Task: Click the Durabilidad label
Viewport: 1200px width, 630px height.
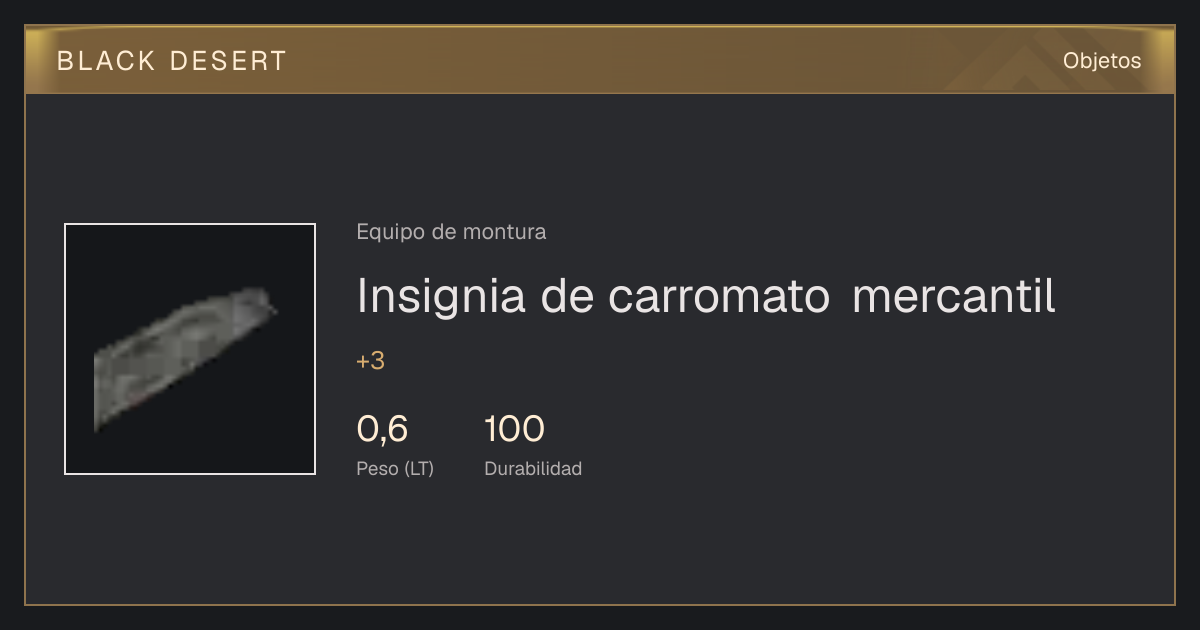Action: pyautogui.click(x=533, y=468)
